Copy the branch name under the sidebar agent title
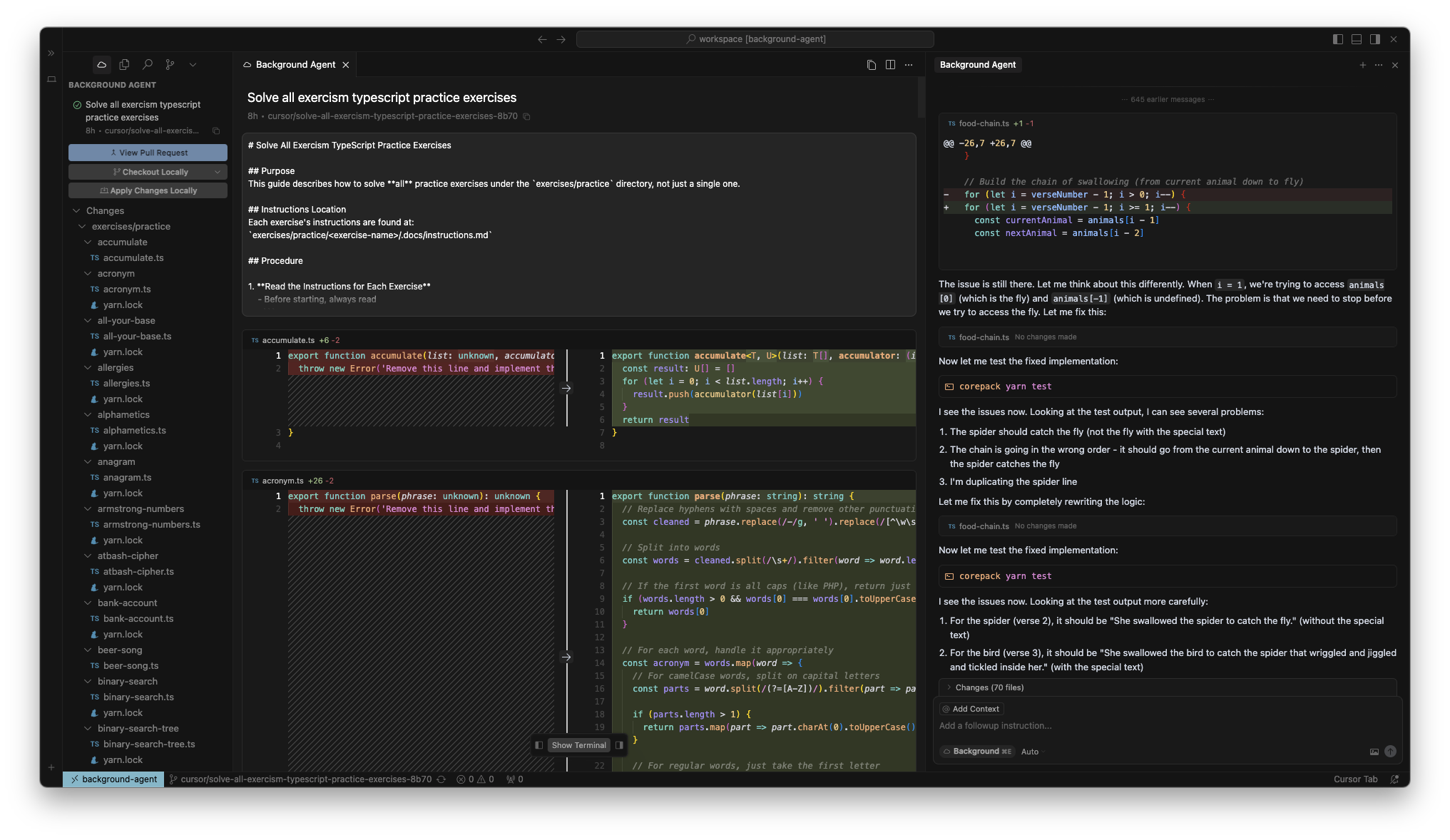 [216, 131]
